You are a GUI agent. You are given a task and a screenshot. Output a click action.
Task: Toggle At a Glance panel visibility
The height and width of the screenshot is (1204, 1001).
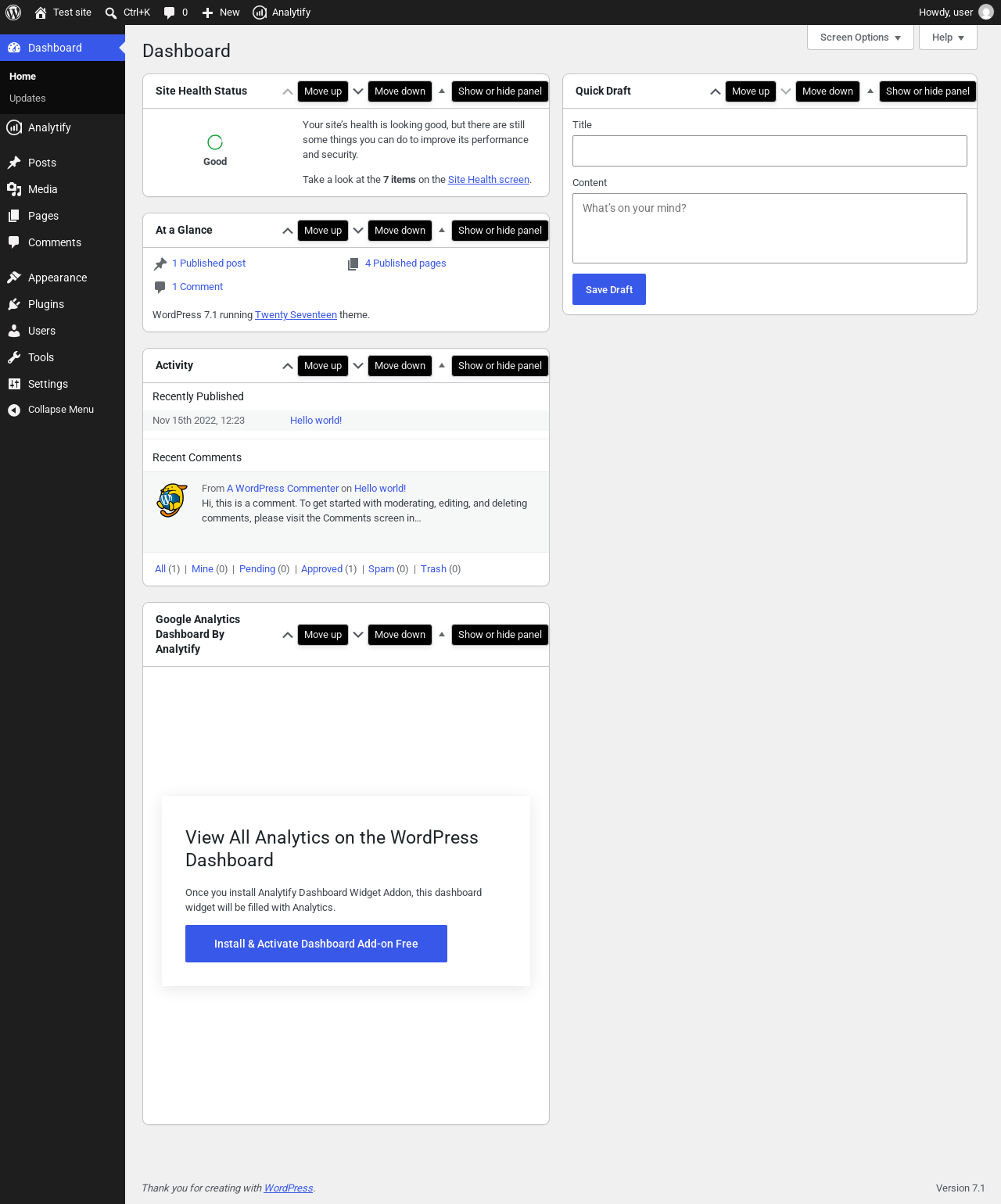point(442,231)
